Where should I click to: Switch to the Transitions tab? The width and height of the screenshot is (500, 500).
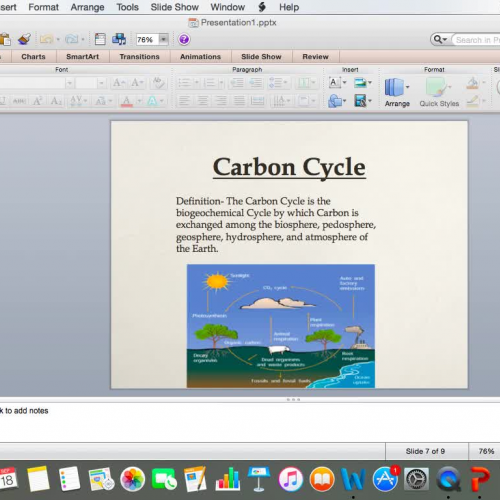pos(139,57)
